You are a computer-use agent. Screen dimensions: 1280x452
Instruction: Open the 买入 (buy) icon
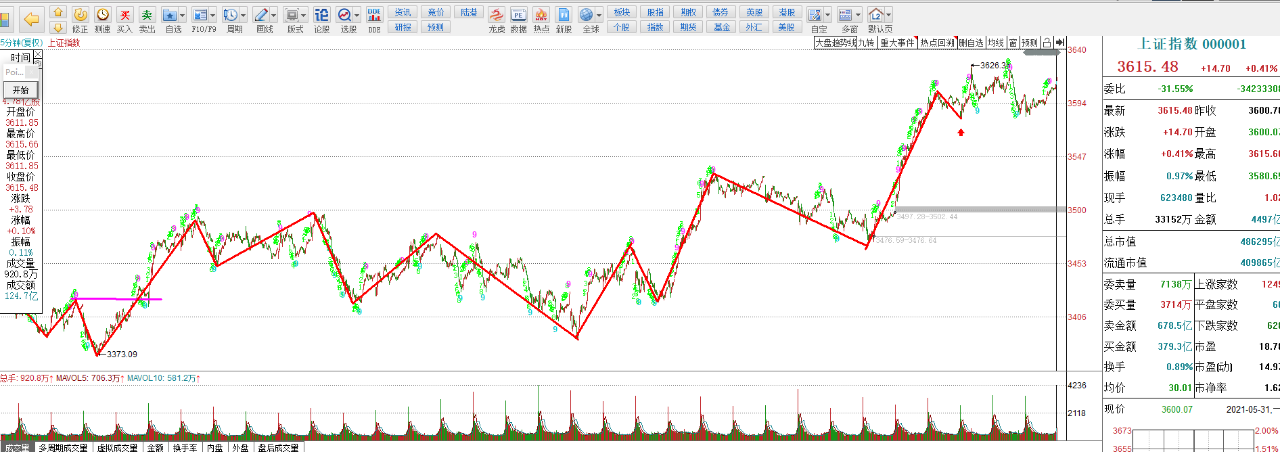[x=124, y=17]
